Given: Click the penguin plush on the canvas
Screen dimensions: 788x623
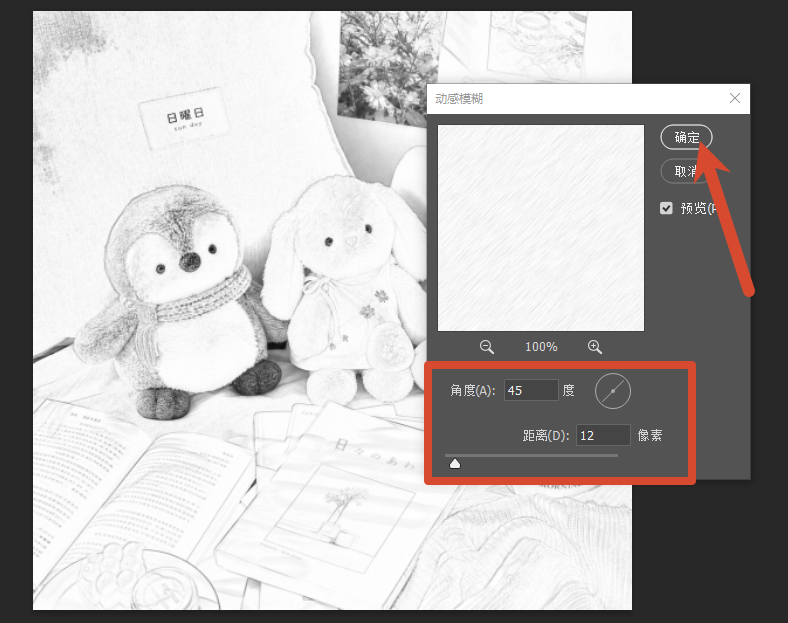Looking at the screenshot, I should tap(176, 296).
